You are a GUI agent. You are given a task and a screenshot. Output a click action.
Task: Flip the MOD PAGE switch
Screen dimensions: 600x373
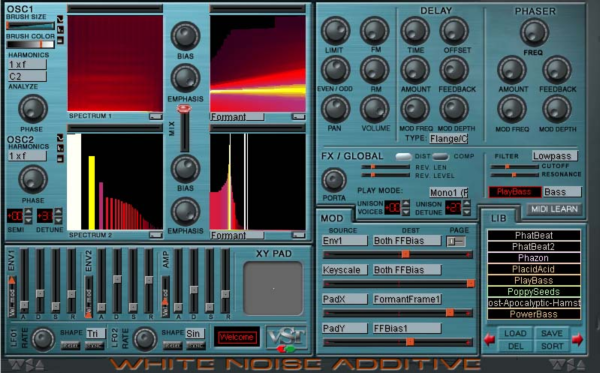pos(456,241)
